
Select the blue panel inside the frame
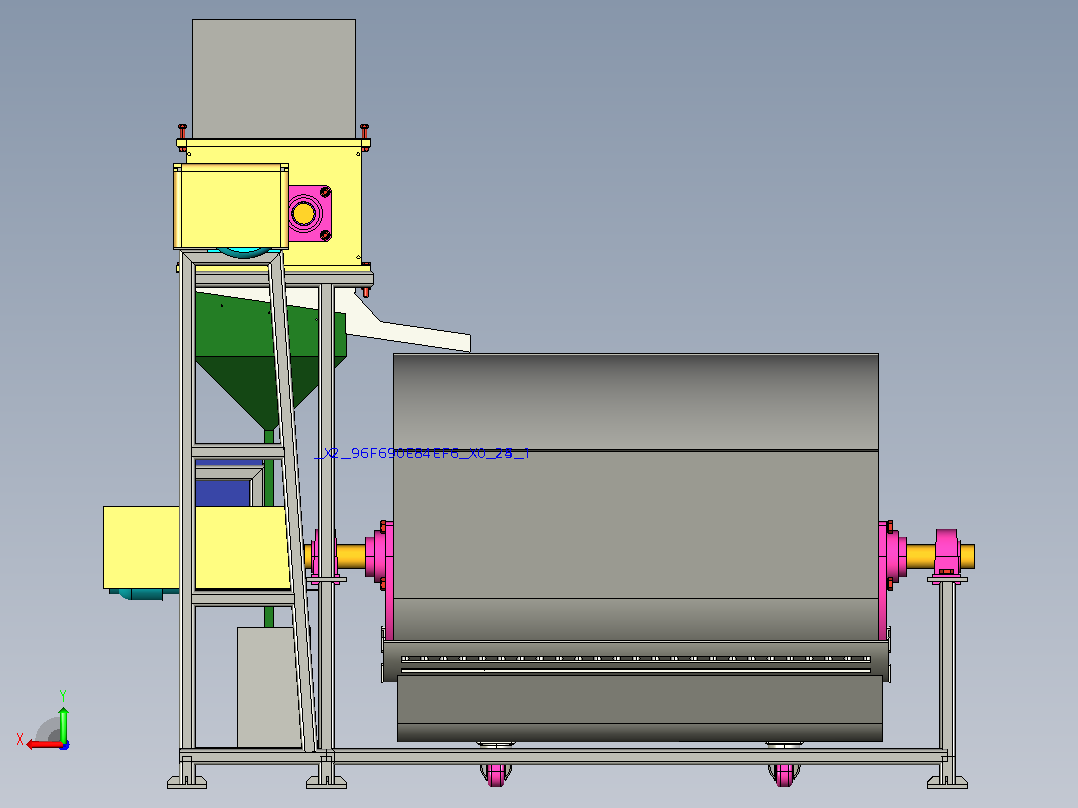pos(222,492)
